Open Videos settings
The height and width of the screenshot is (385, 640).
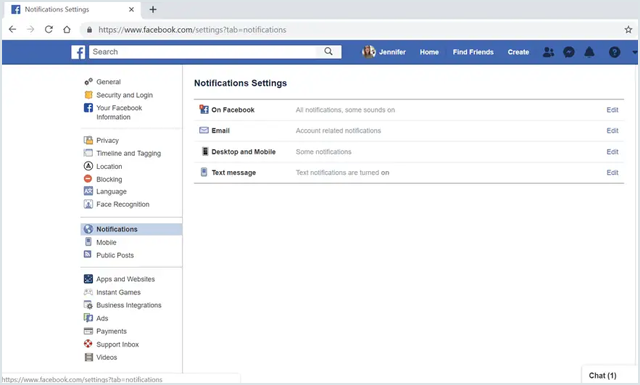(107, 357)
